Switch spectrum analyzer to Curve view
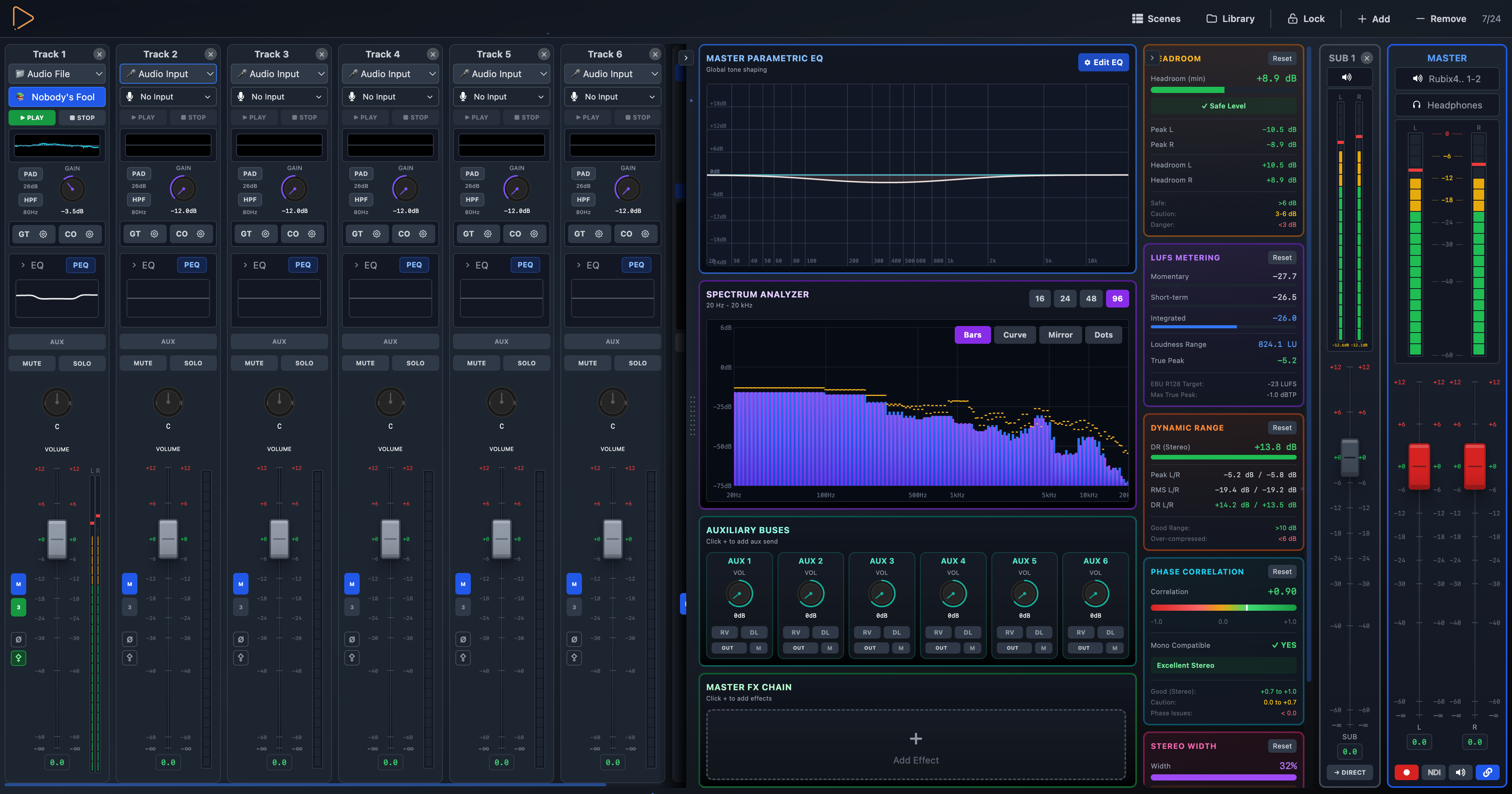 click(x=1015, y=334)
